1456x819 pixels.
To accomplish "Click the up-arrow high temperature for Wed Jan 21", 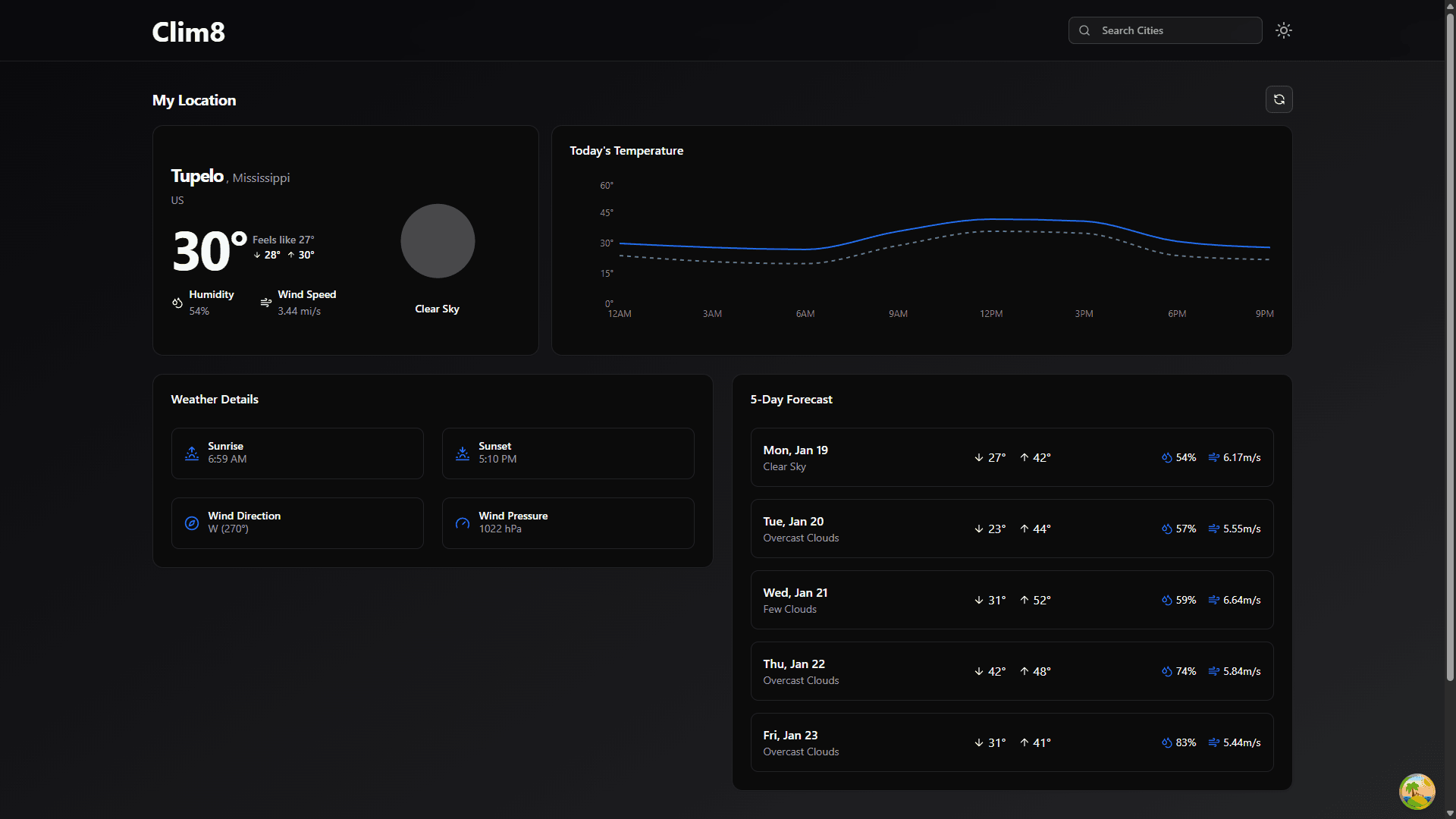I will pos(1036,600).
